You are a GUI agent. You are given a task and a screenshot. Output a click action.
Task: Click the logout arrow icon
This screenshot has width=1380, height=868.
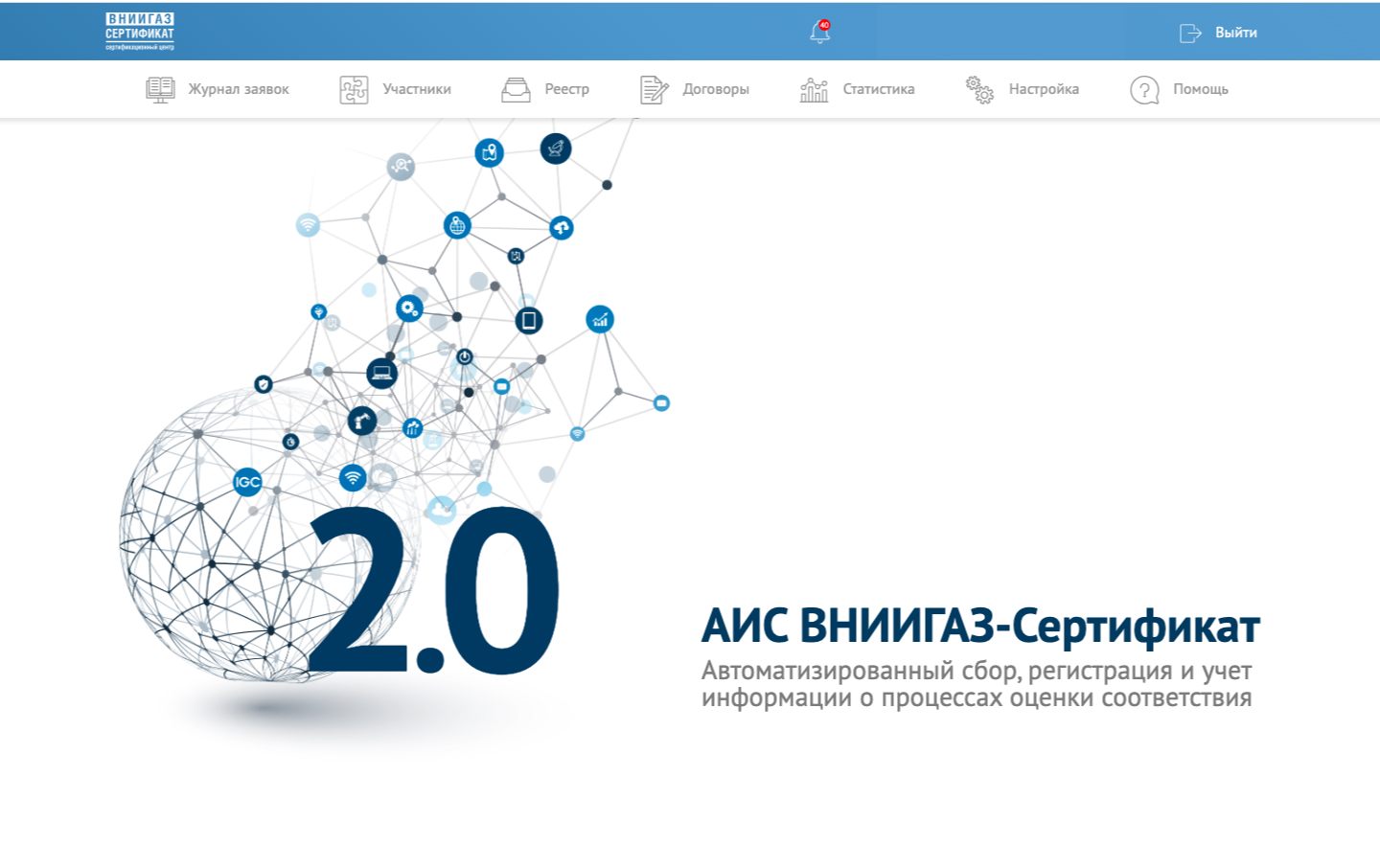[x=1190, y=33]
